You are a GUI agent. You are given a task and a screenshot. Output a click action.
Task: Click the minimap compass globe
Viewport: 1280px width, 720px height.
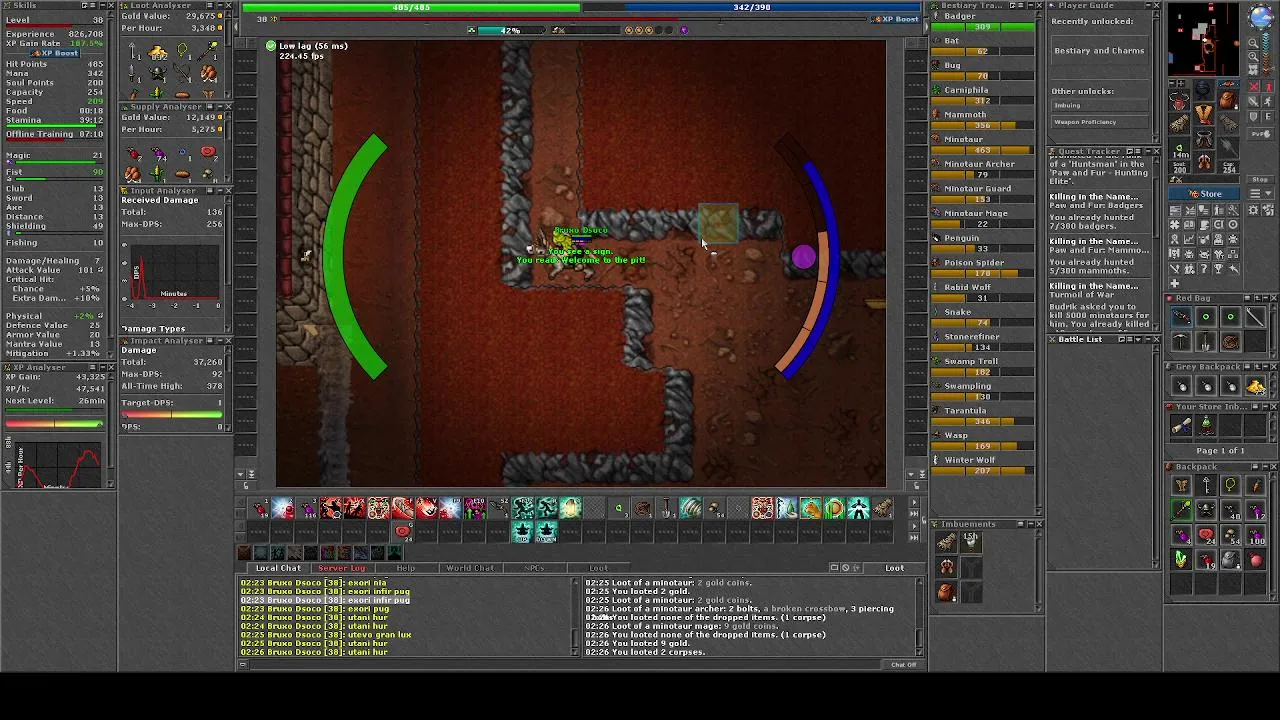(1261, 16)
